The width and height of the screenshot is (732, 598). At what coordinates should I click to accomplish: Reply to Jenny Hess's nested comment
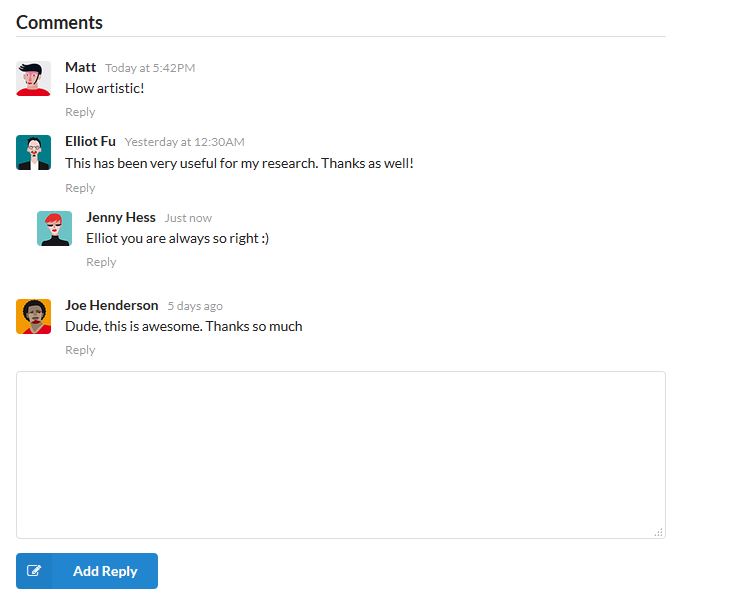coord(101,262)
